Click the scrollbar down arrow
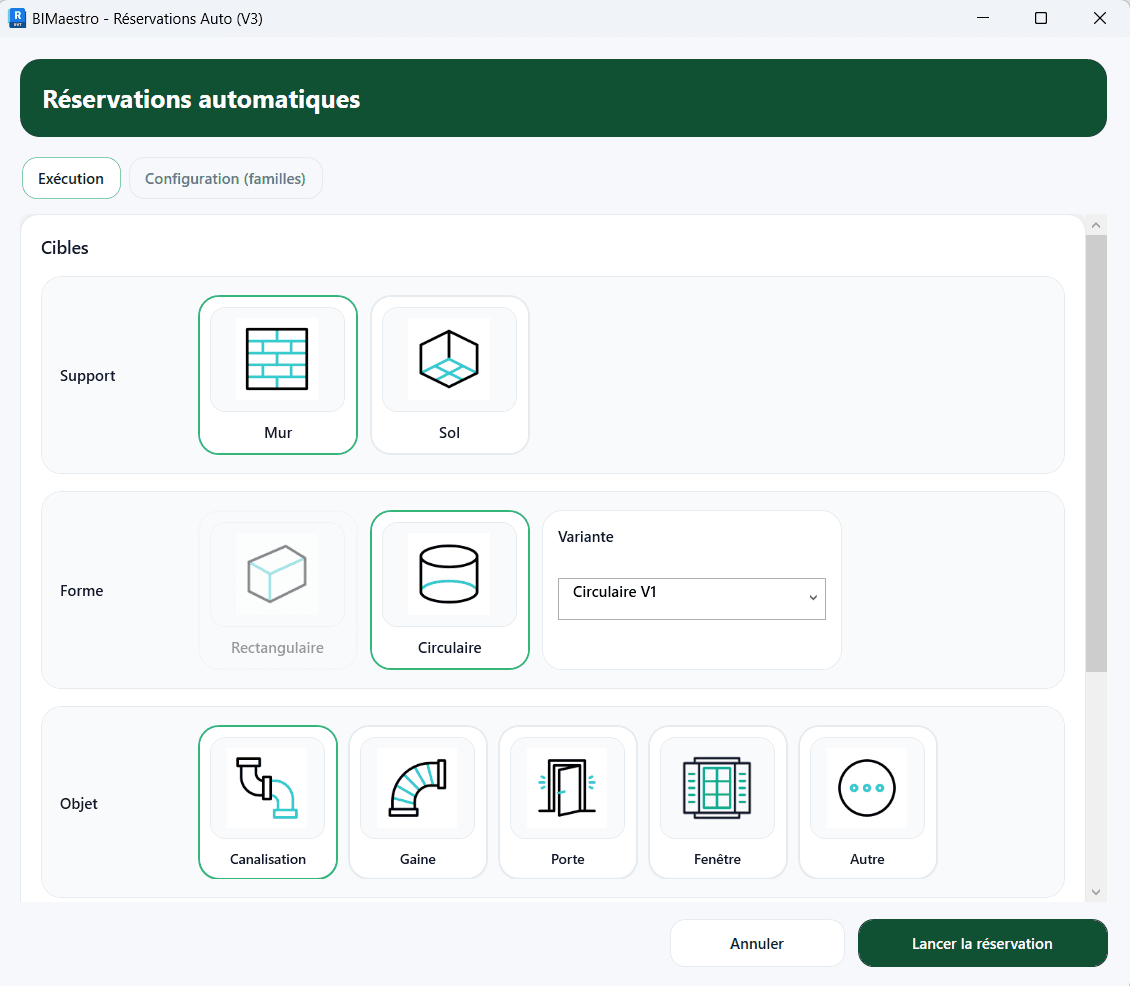 tap(1095, 891)
